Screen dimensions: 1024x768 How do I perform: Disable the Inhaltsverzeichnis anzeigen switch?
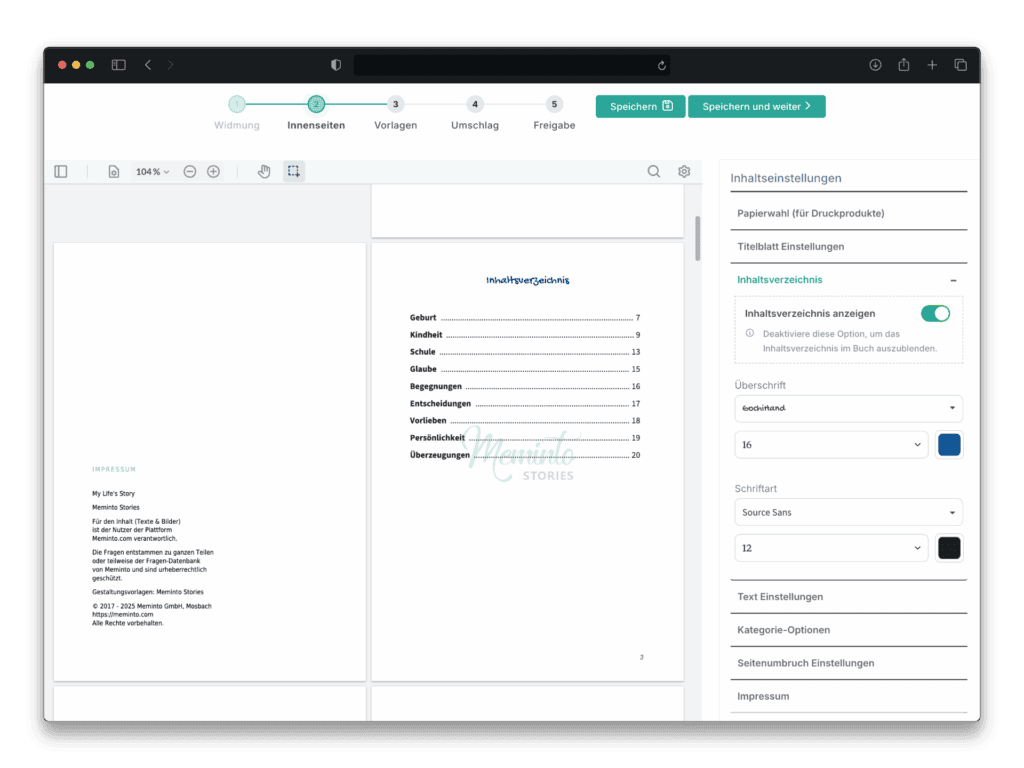point(935,314)
